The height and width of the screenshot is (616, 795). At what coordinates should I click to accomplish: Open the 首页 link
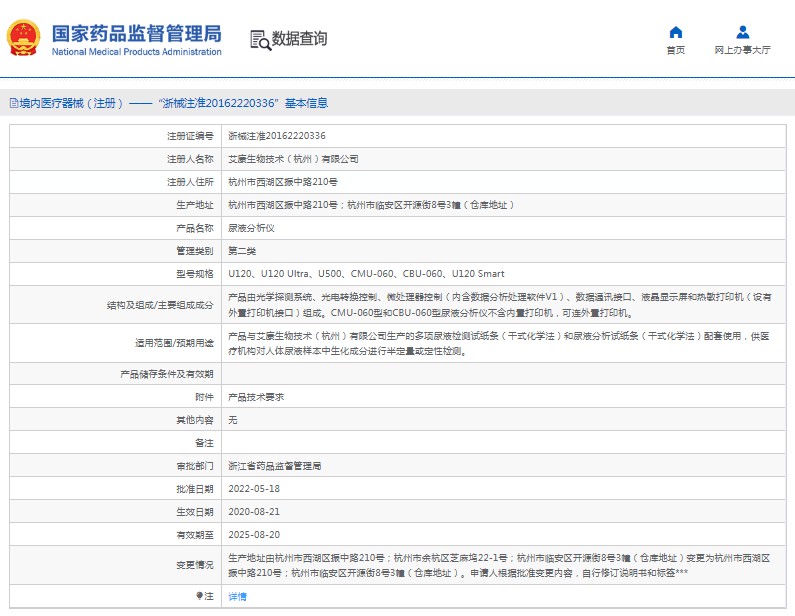coord(675,50)
